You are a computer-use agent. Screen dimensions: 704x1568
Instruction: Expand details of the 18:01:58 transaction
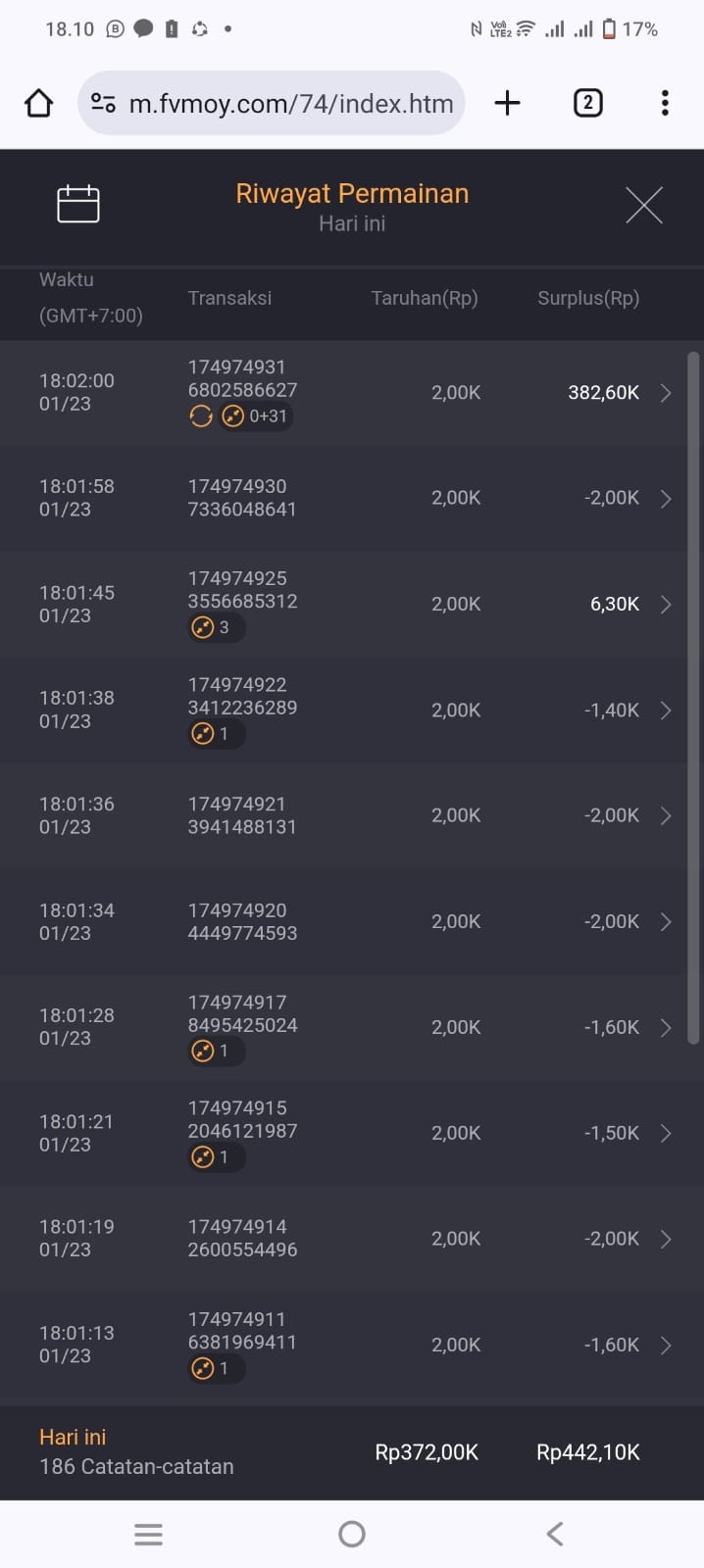point(666,499)
